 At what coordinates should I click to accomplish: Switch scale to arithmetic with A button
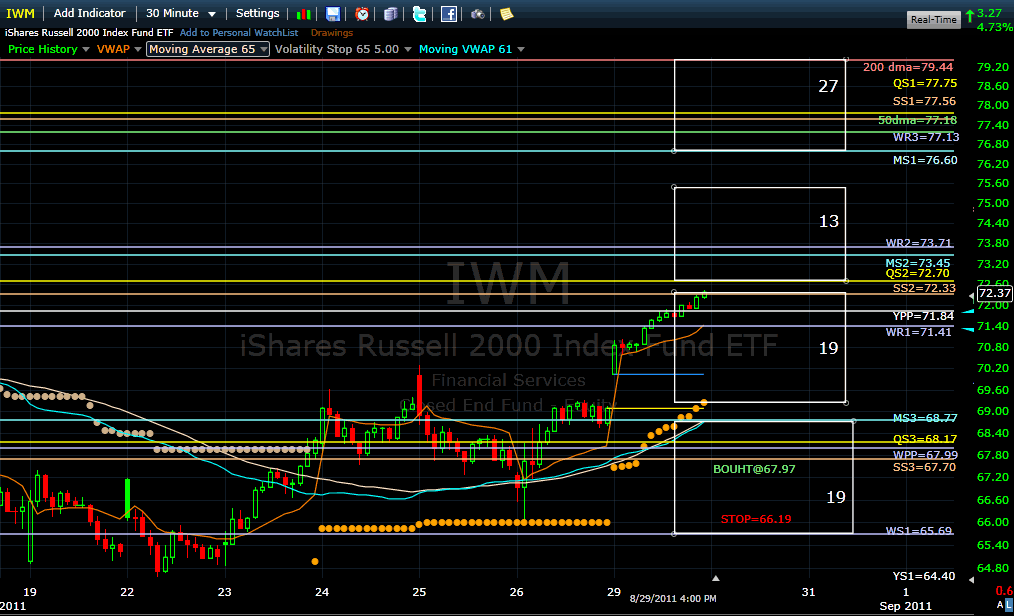point(1000,604)
